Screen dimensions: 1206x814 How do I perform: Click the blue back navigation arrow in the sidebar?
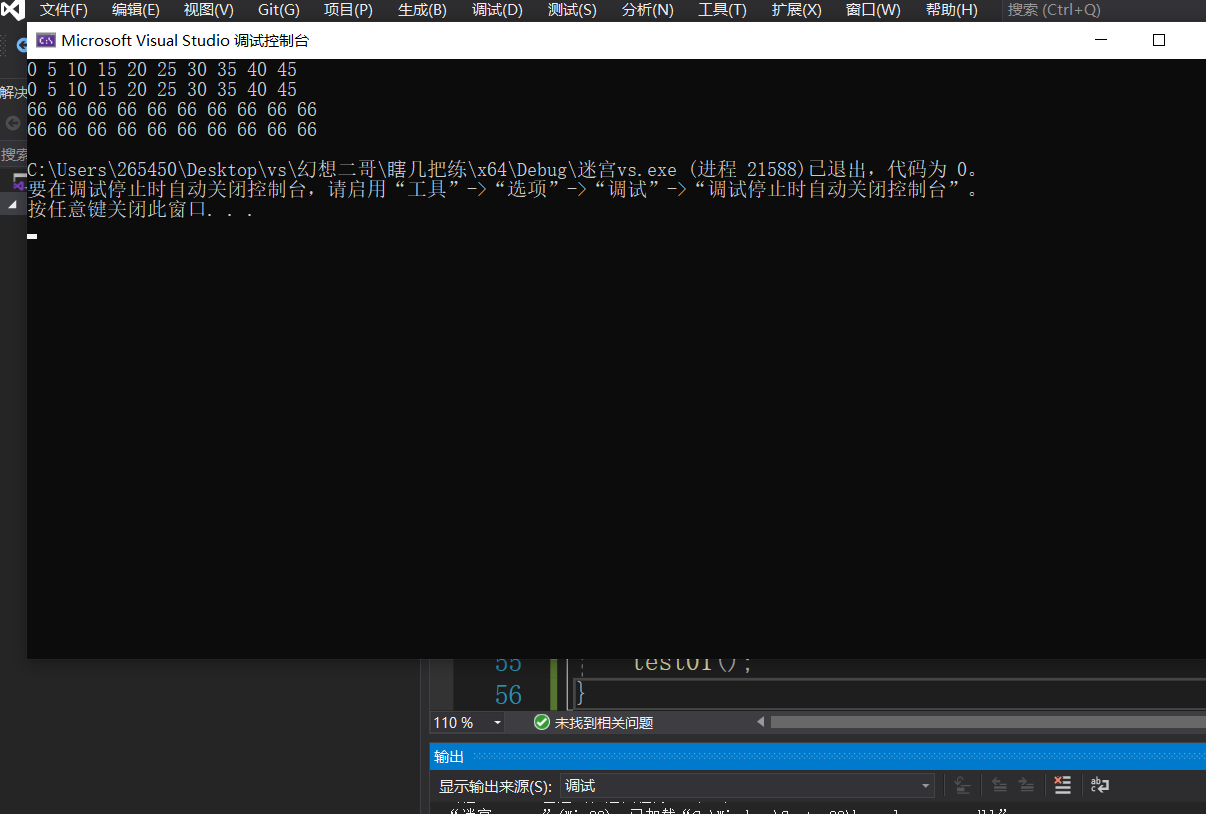pos(22,45)
